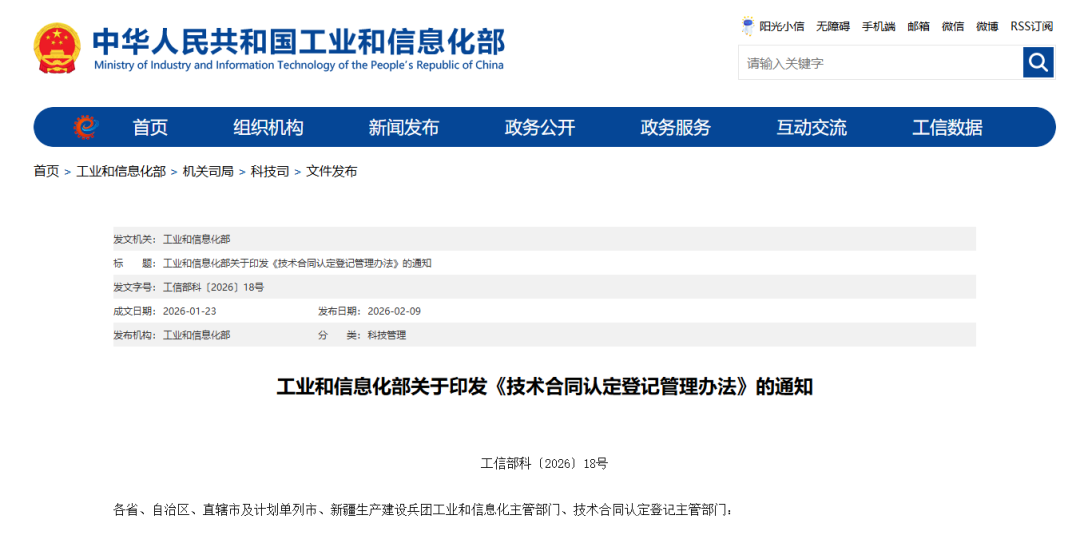This screenshot has width=1080, height=539.
Task: Click centered document number below headline
Action: click(x=544, y=463)
